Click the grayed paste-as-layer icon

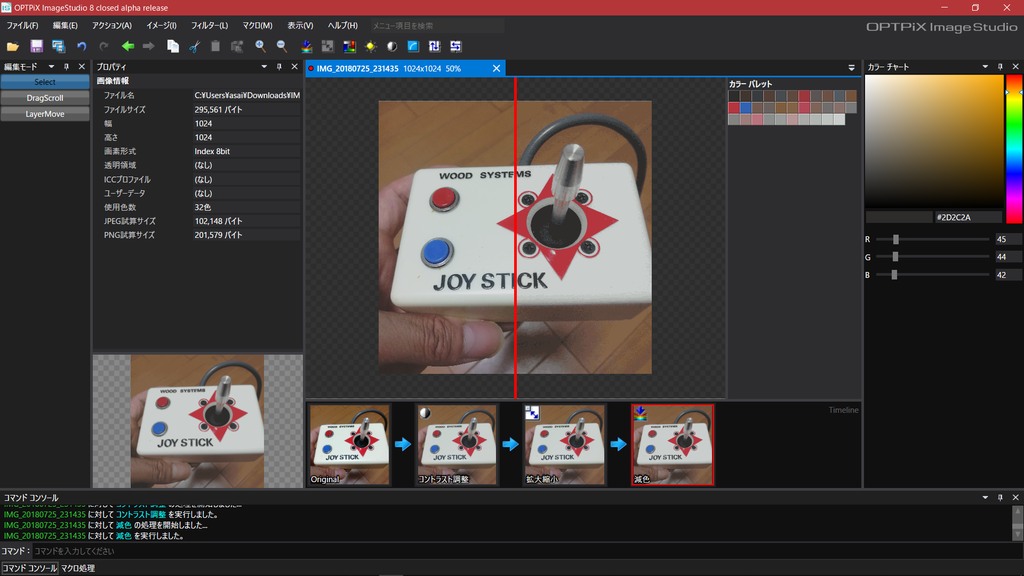(237, 46)
